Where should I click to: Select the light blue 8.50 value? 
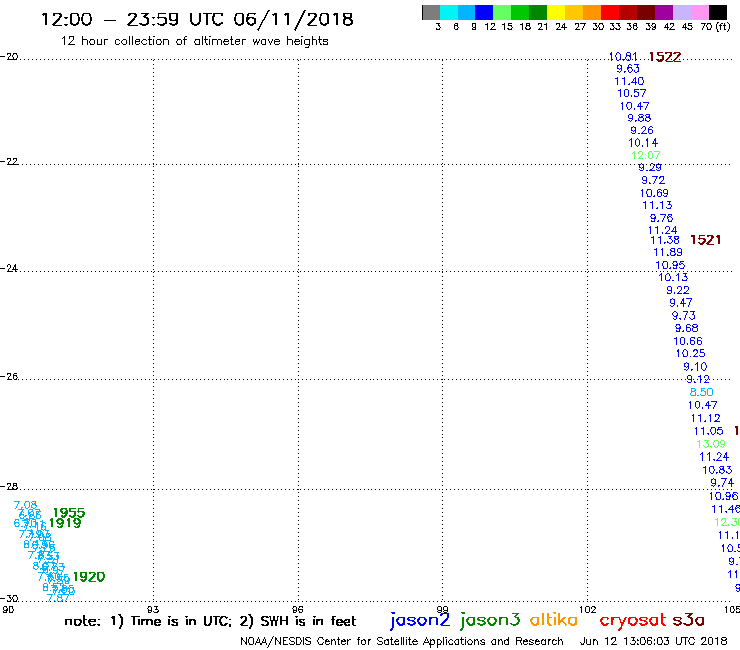click(701, 392)
